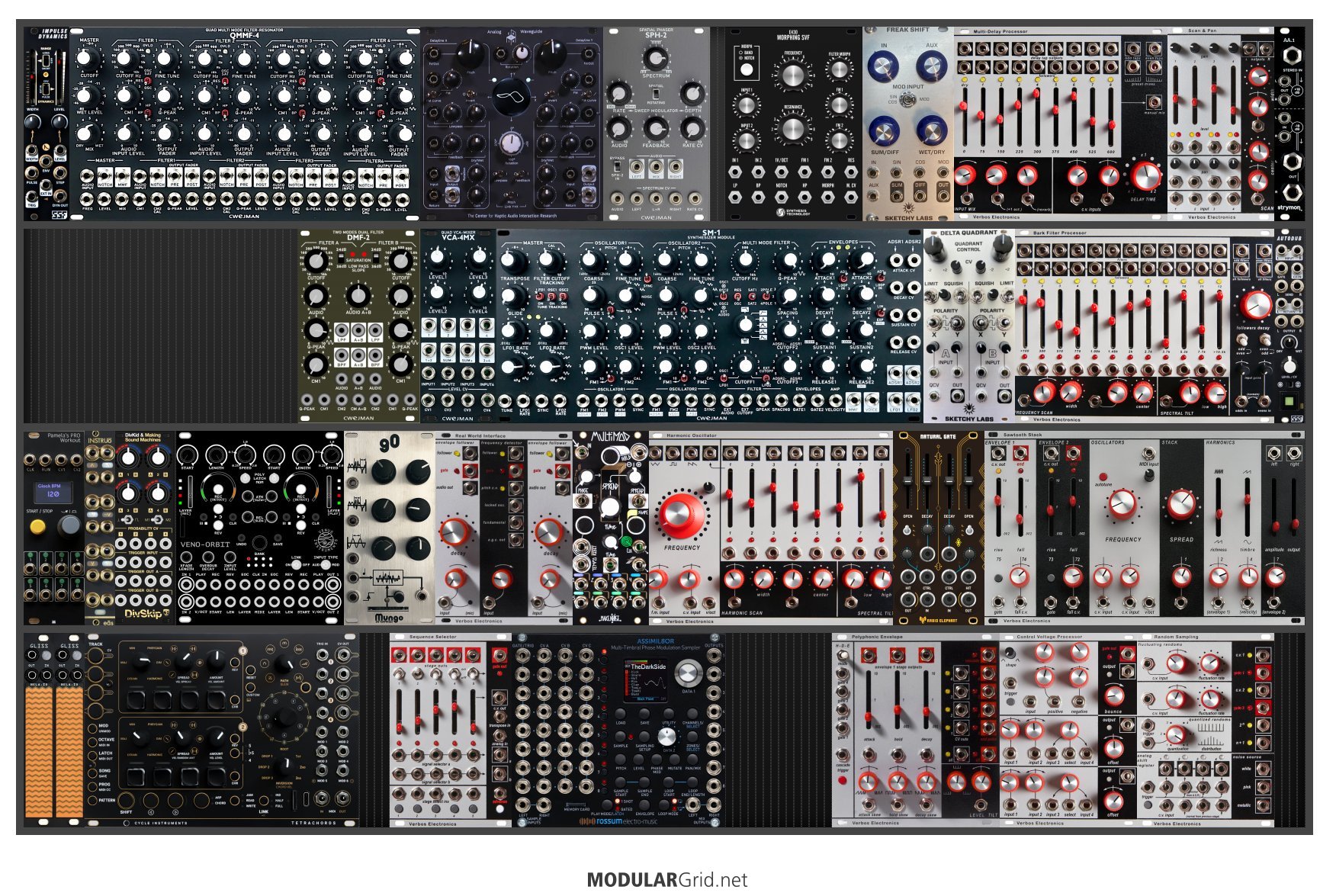This screenshot has width=1336, height=896.
Task: Click the DELTA QUADRANT module title
Action: (968, 233)
